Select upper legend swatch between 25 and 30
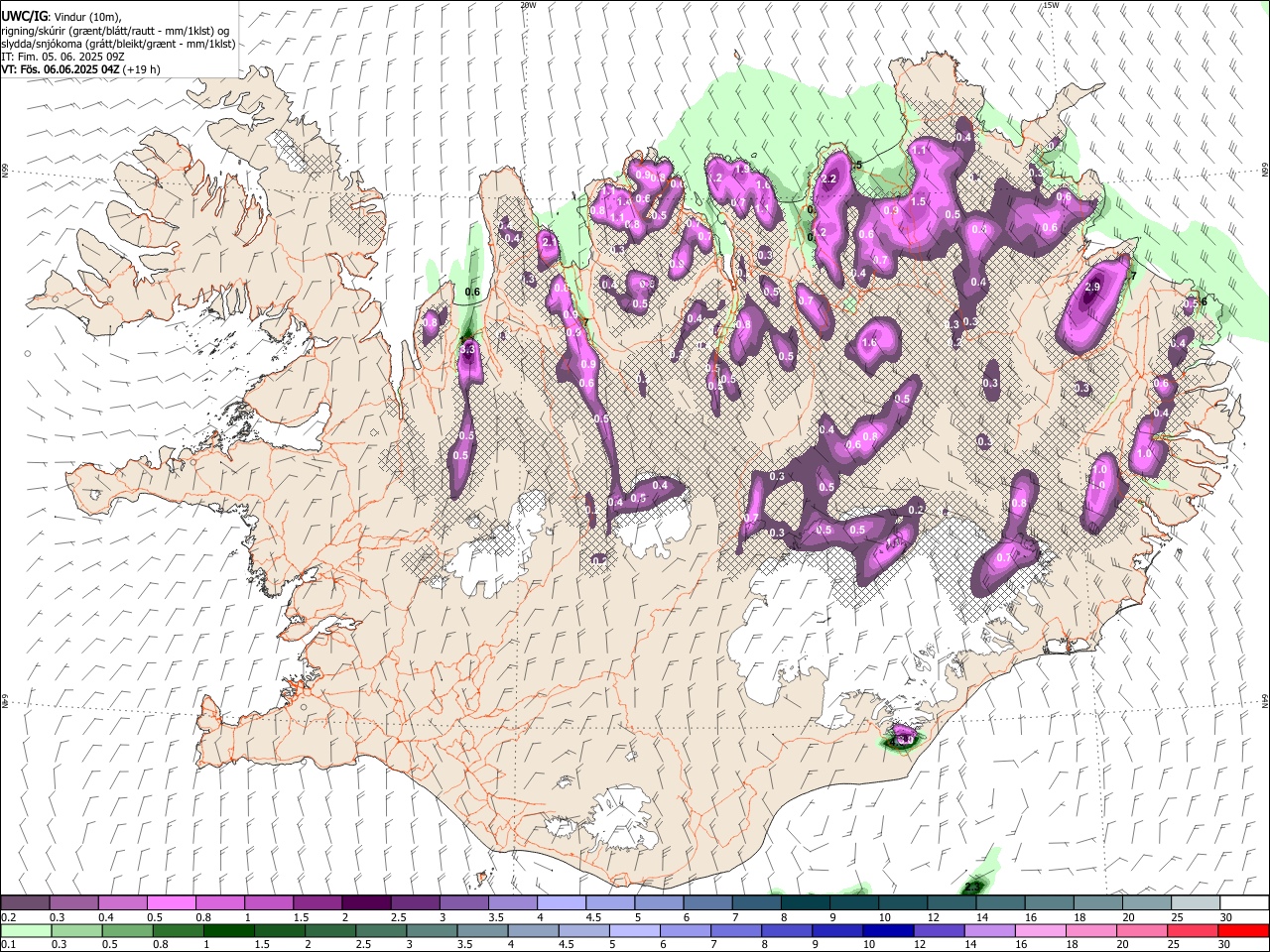This screenshot has height=952, width=1270. coord(1195,902)
